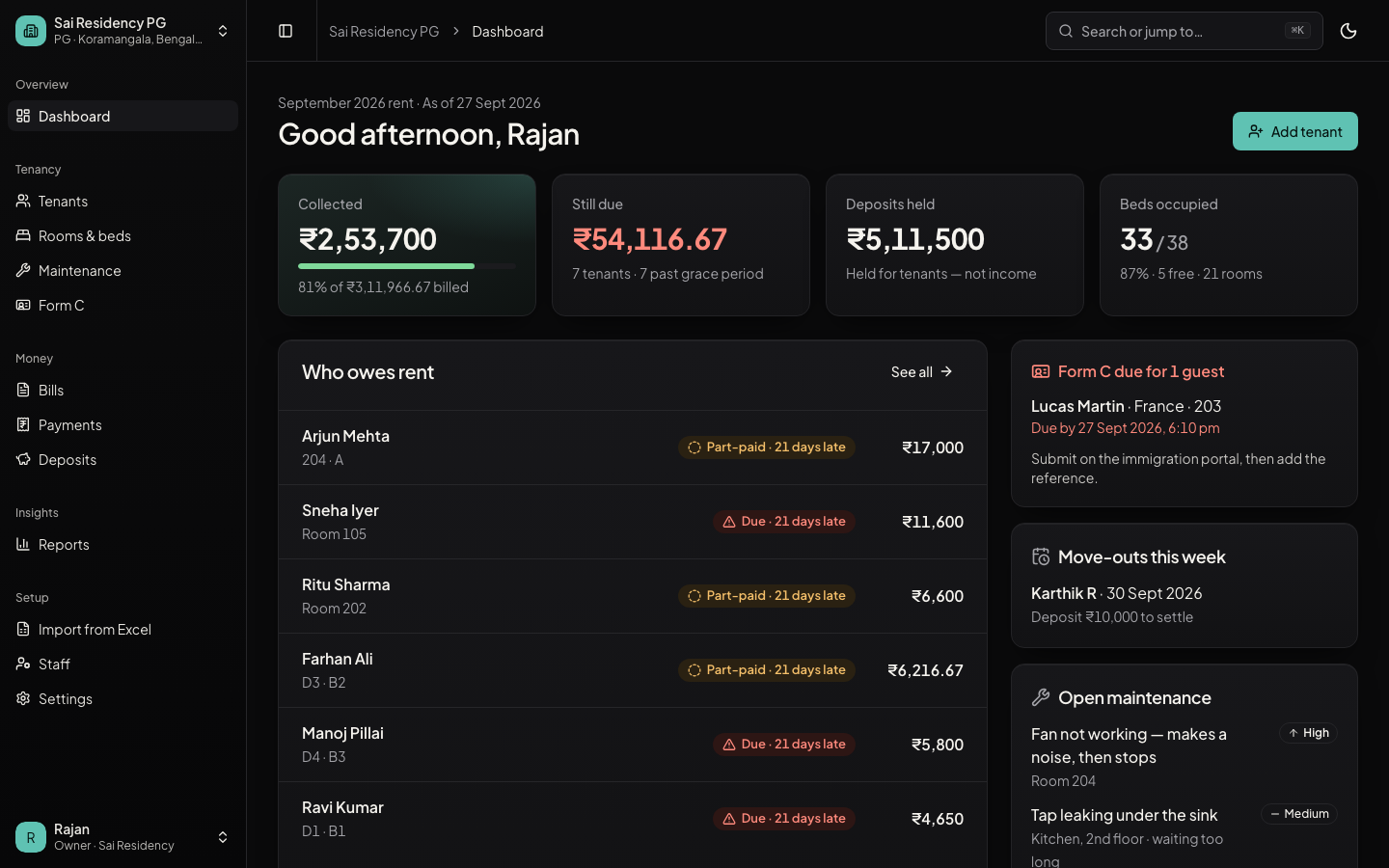
Task: Click the High priority badge
Action: pos(1308,733)
